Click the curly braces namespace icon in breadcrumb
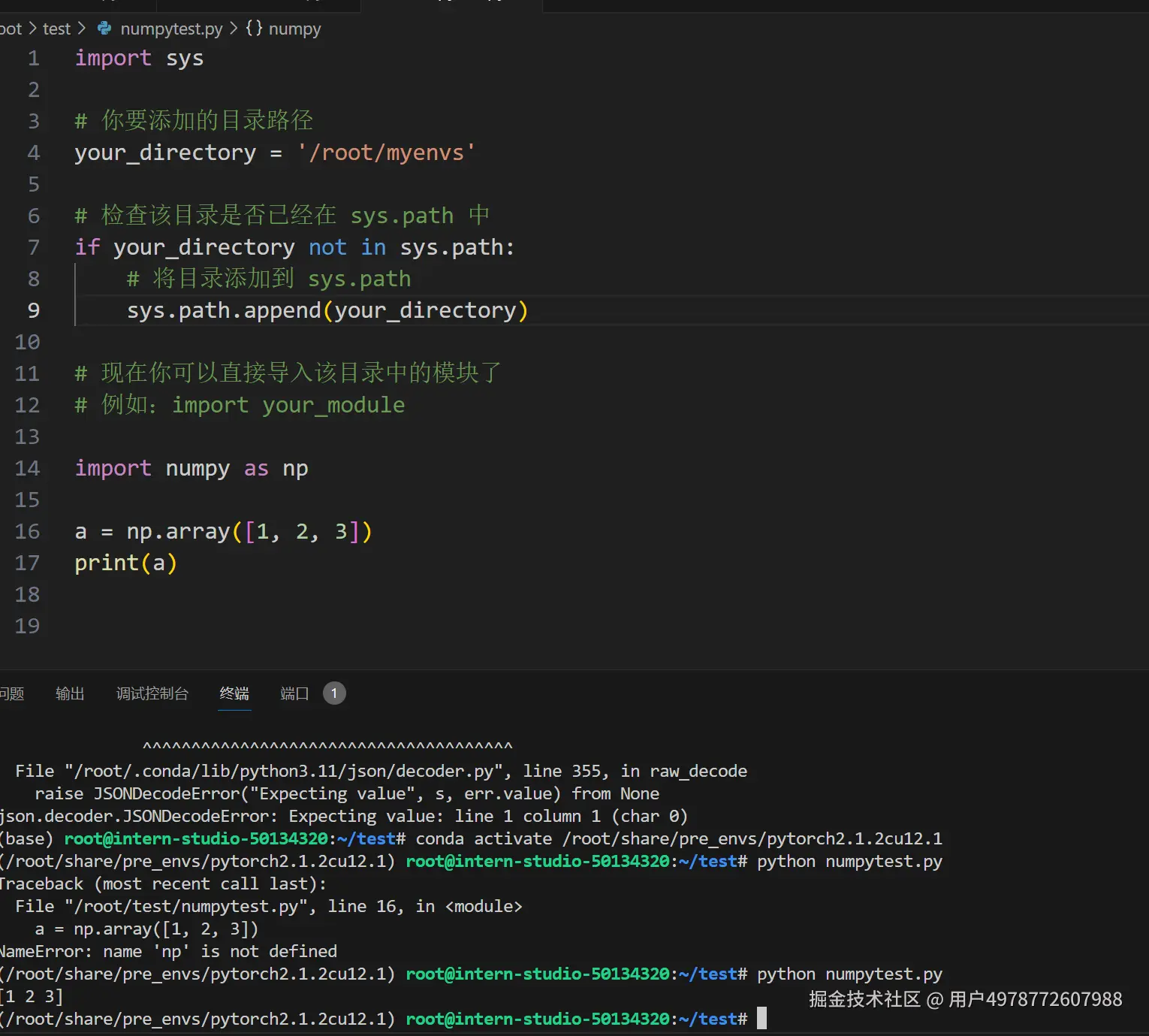This screenshot has height=1036, width=1149. pos(255,29)
